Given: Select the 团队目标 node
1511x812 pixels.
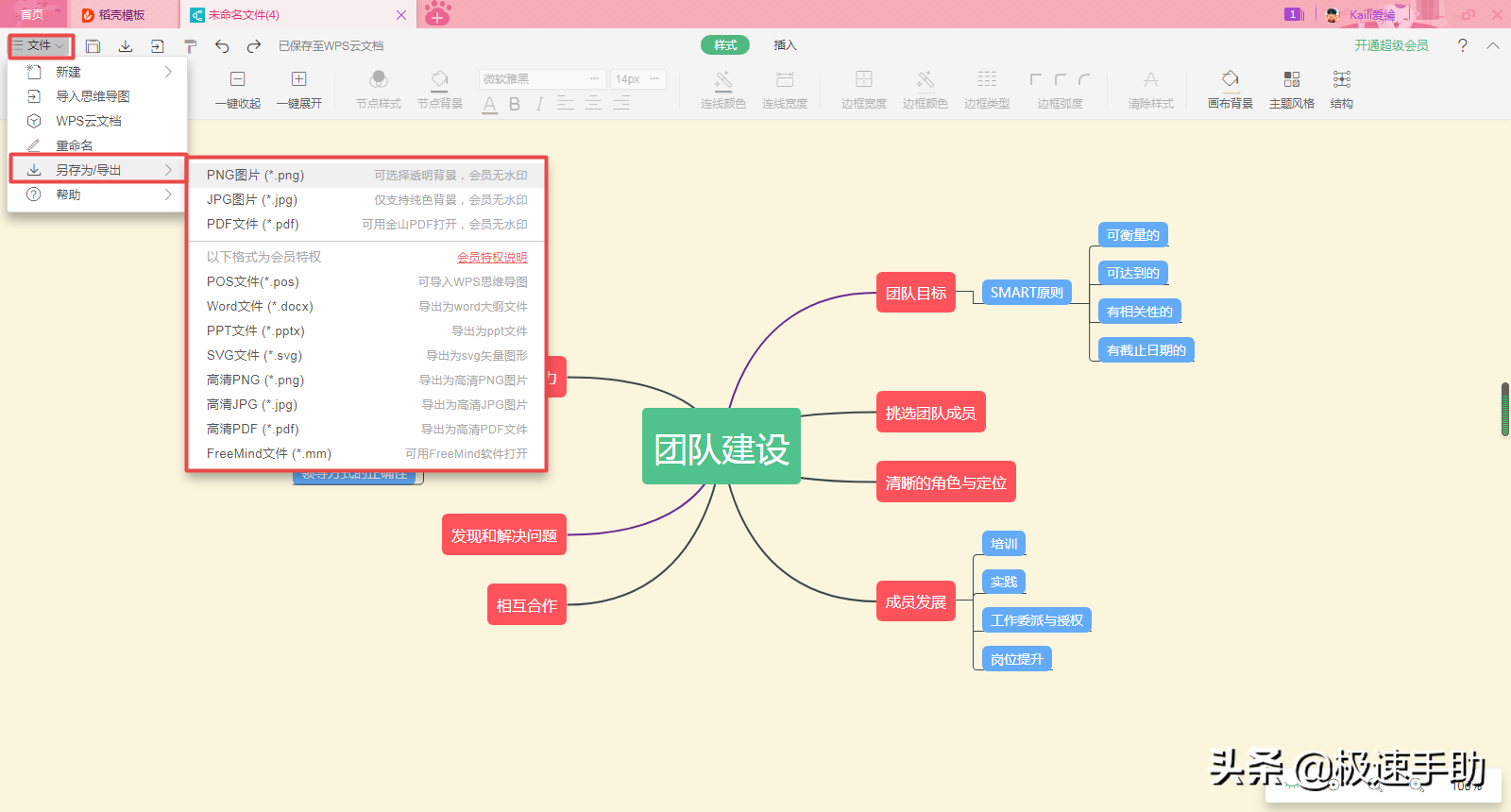Looking at the screenshot, I should (x=916, y=293).
